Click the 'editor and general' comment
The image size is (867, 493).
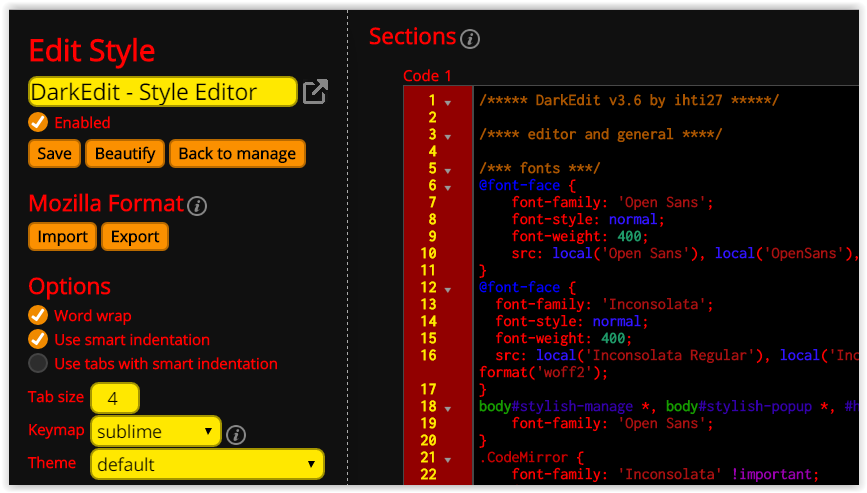[600, 134]
